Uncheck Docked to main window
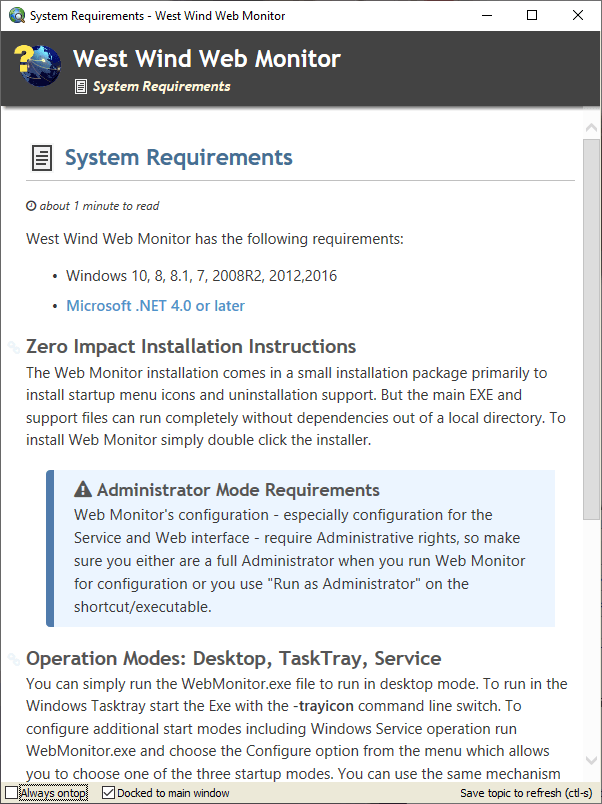This screenshot has width=602, height=804. click(108, 793)
